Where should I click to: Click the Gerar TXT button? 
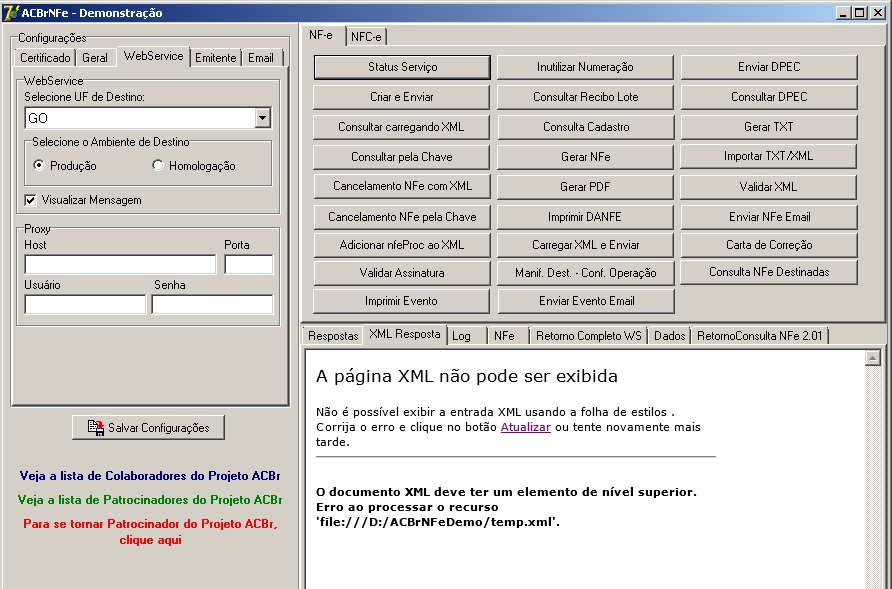tap(769, 127)
